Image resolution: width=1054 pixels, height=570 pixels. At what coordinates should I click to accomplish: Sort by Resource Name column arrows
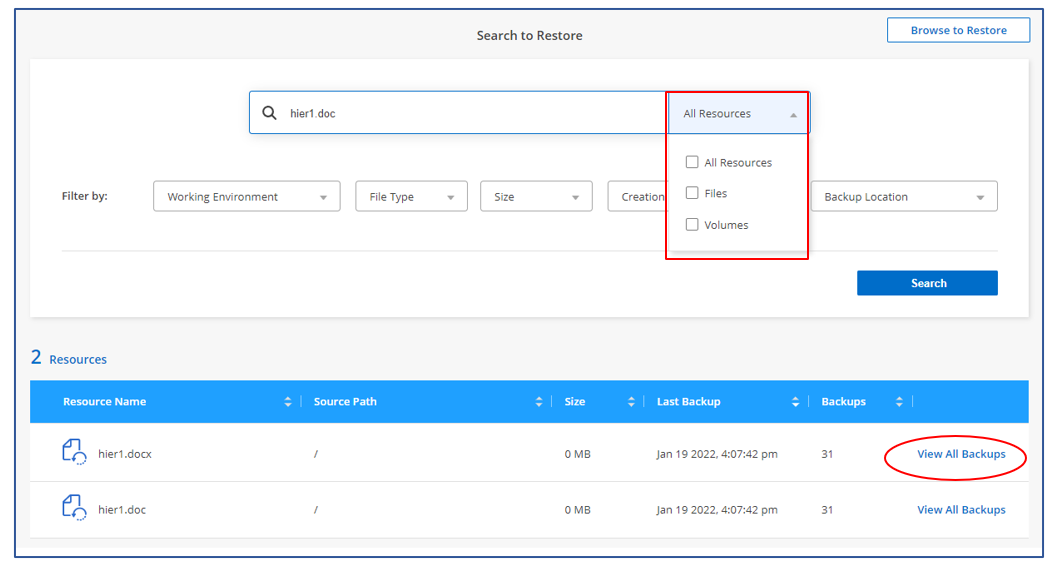(288, 401)
